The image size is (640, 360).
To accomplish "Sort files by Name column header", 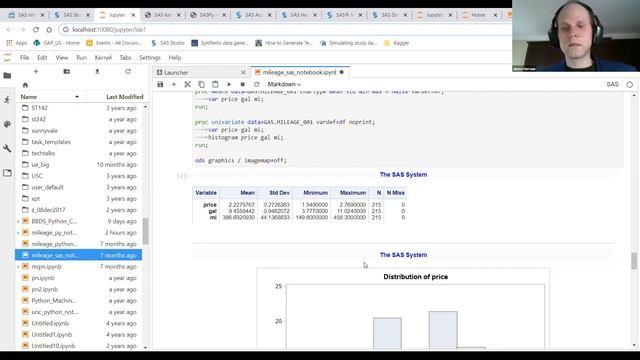I will pos(50,97).
